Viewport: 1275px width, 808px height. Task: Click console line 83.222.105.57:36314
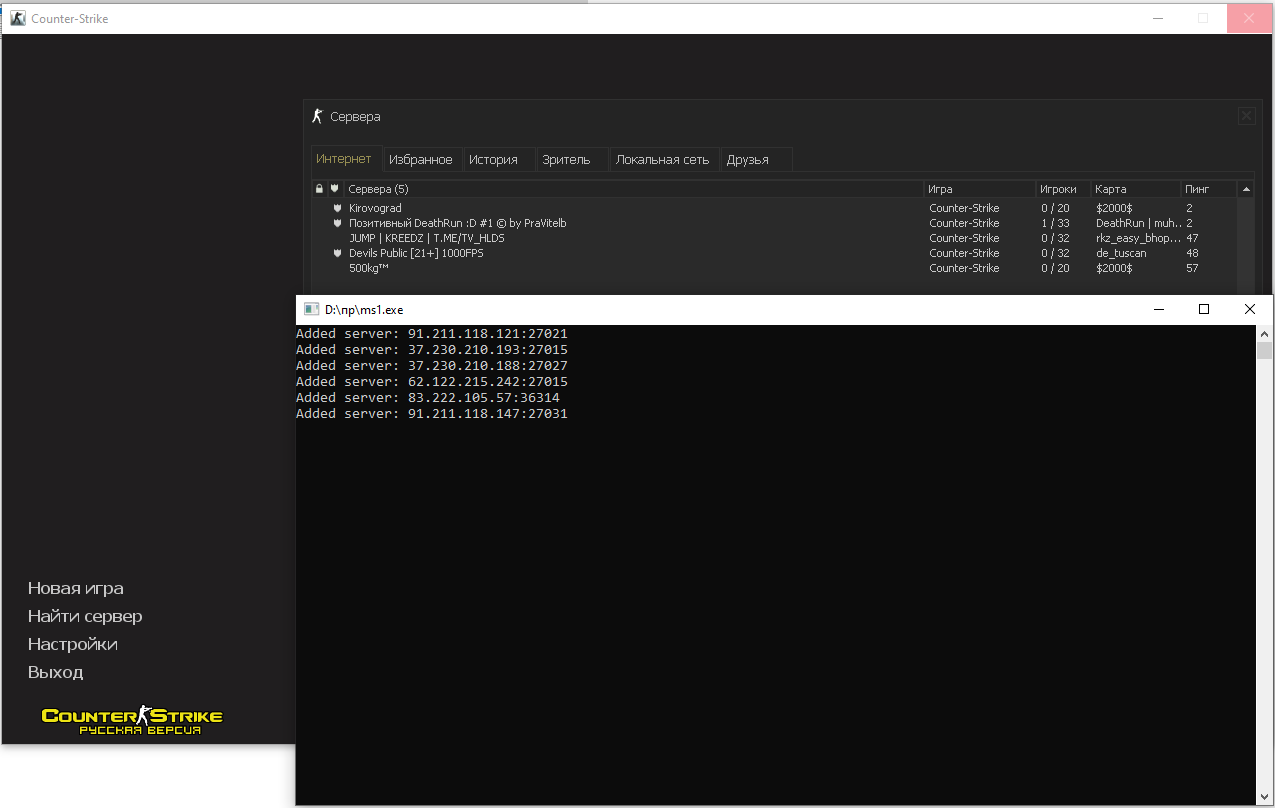pyautogui.click(x=428, y=397)
